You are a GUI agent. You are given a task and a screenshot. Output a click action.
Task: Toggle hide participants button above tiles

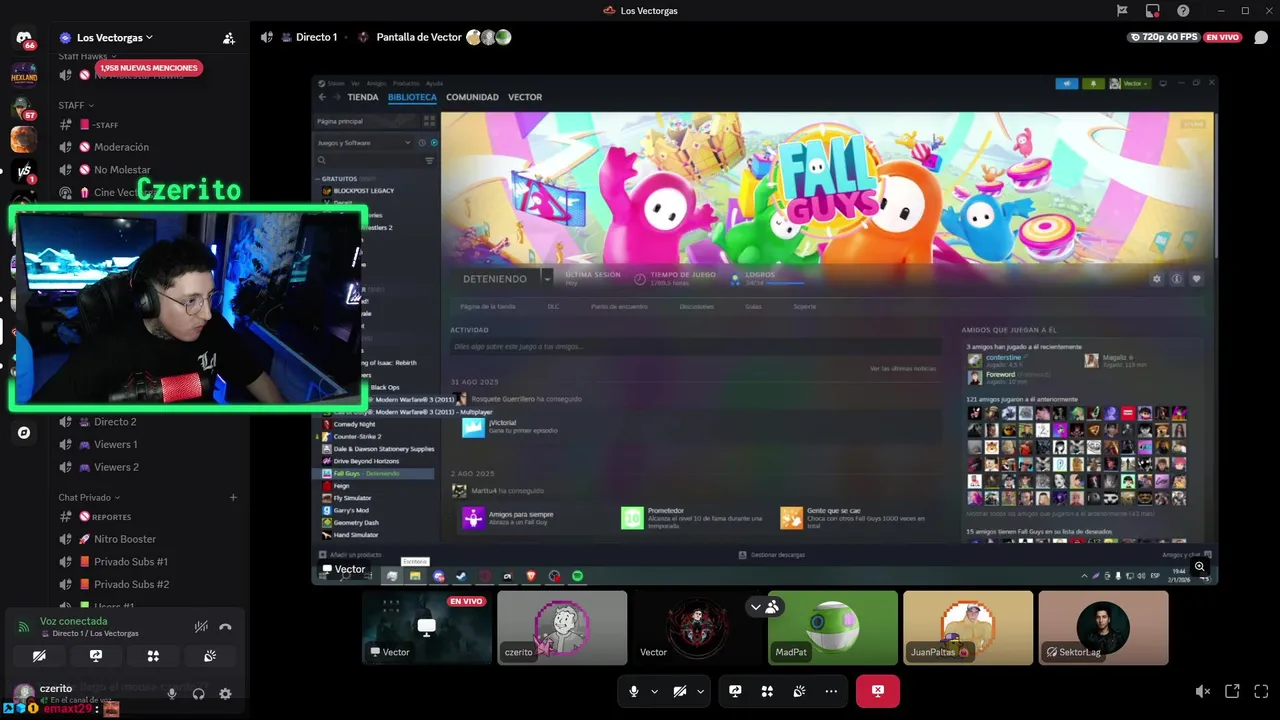(764, 606)
